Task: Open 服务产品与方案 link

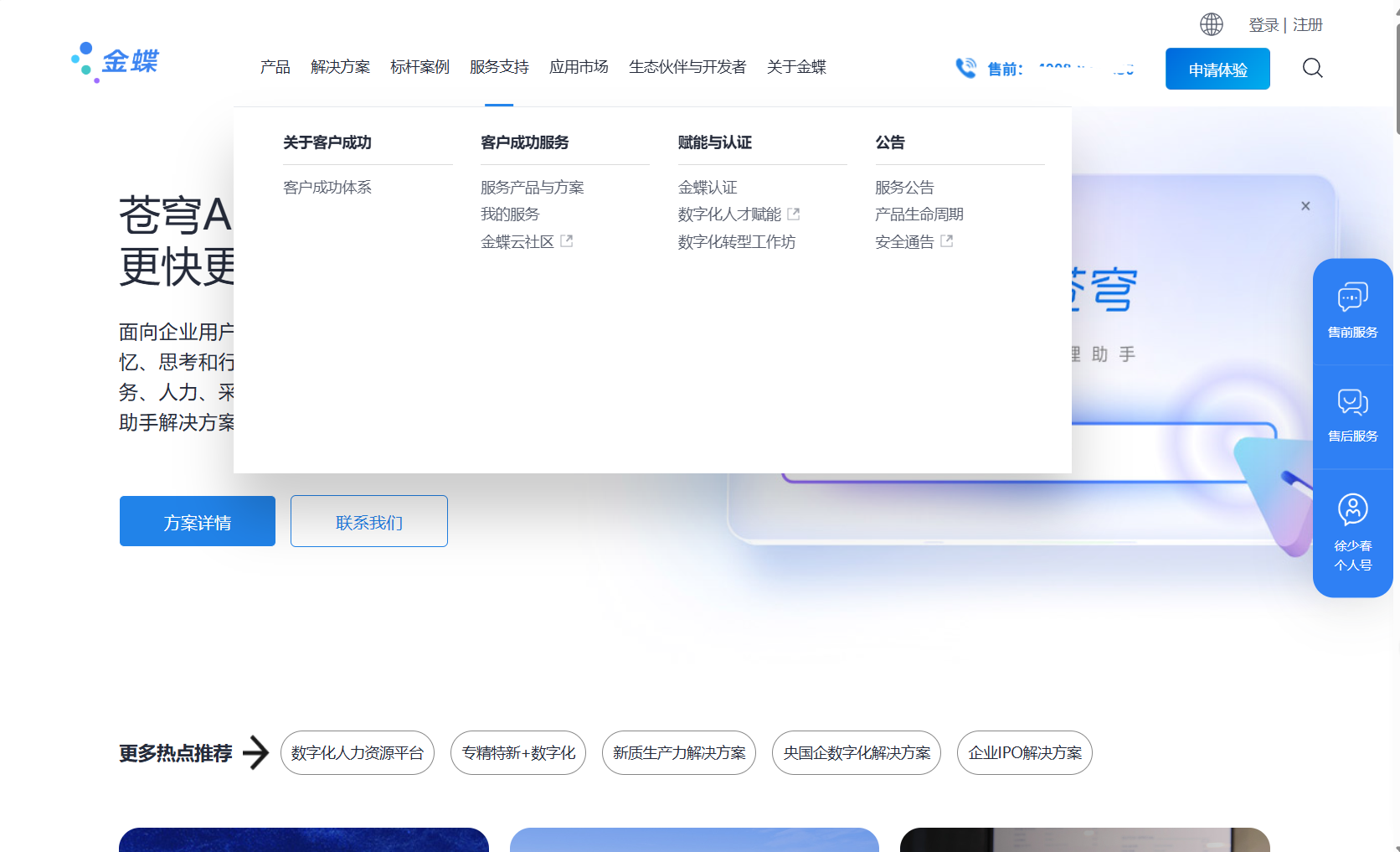Action: point(533,188)
